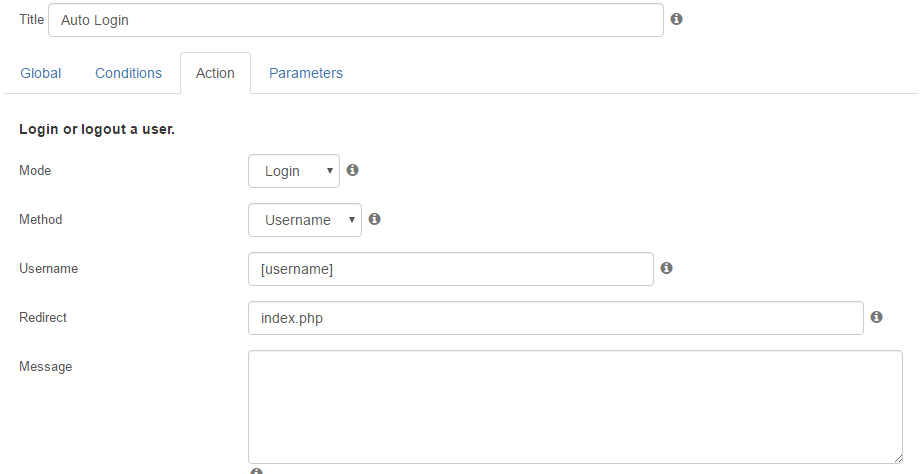Viewport: 923px width, 474px height.
Task: Click the Username field label
Action: pyautogui.click(x=48, y=269)
